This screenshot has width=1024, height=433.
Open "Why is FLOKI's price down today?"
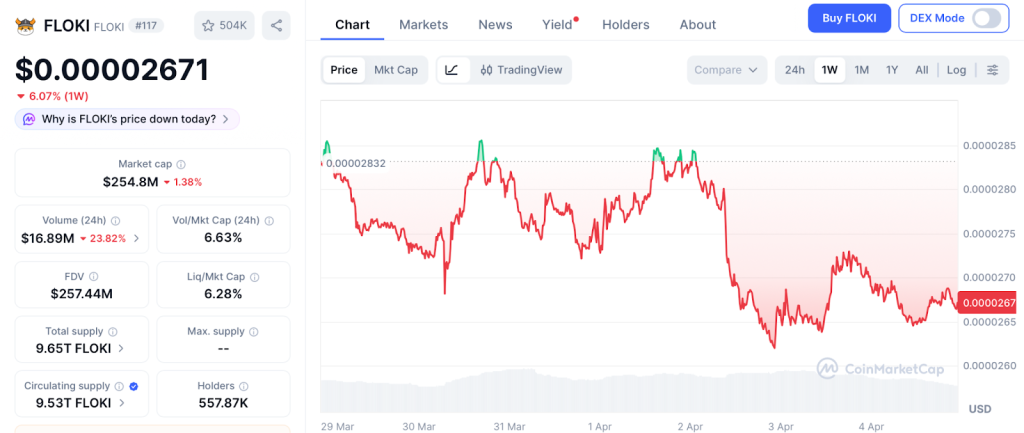127,119
